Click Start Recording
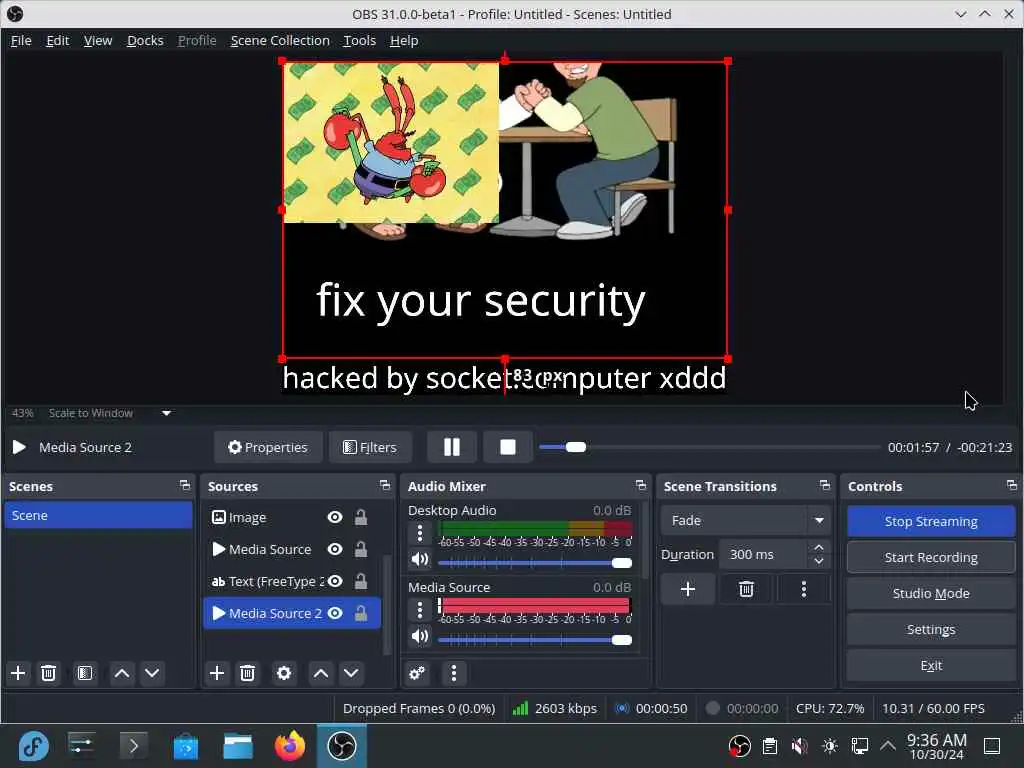The width and height of the screenshot is (1024, 768). [x=931, y=557]
